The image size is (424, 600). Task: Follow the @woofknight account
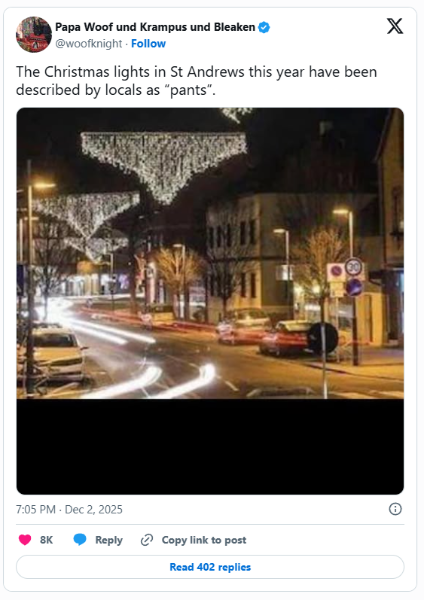(x=148, y=44)
